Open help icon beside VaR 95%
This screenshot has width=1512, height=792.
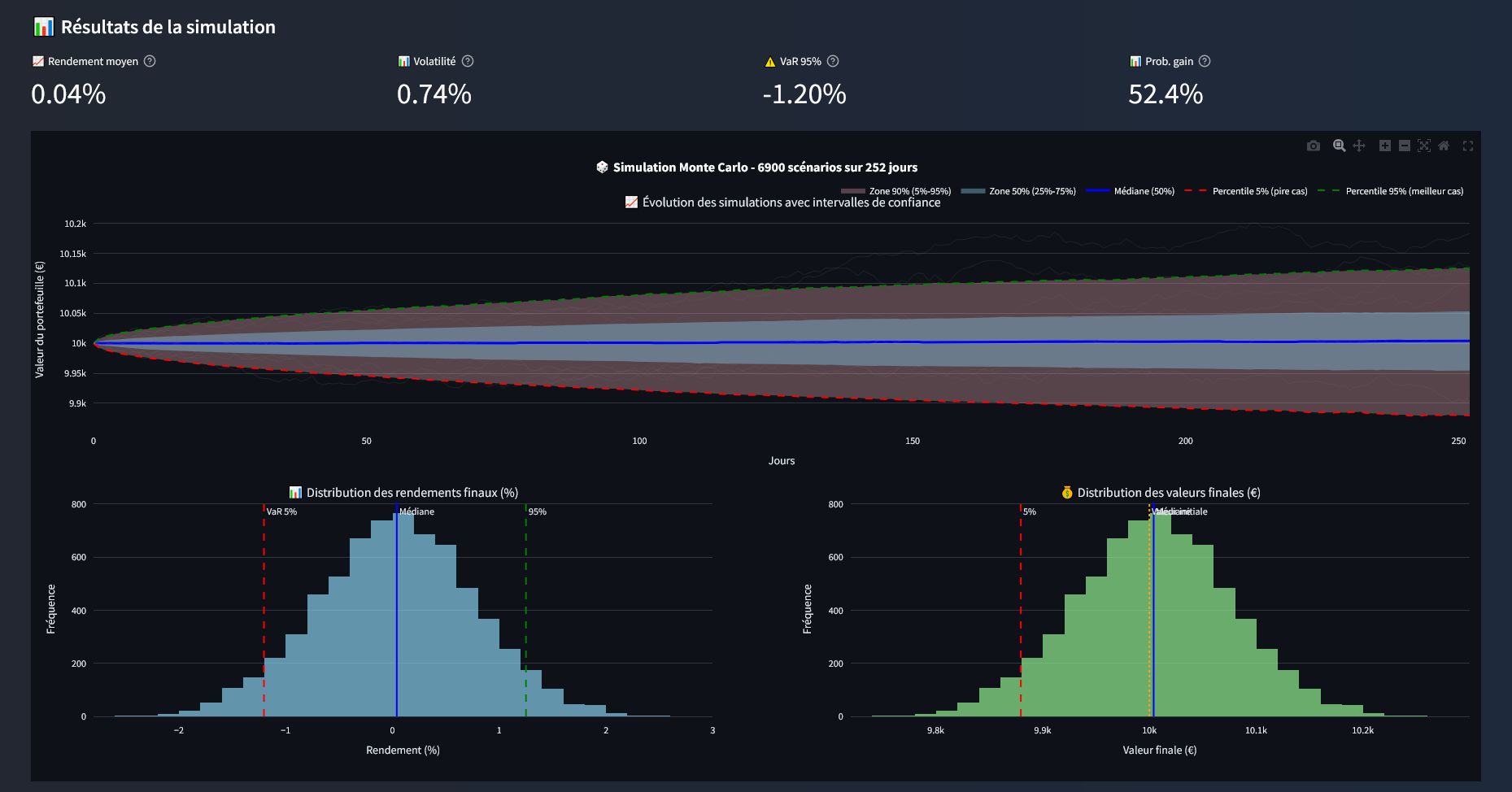coord(833,61)
